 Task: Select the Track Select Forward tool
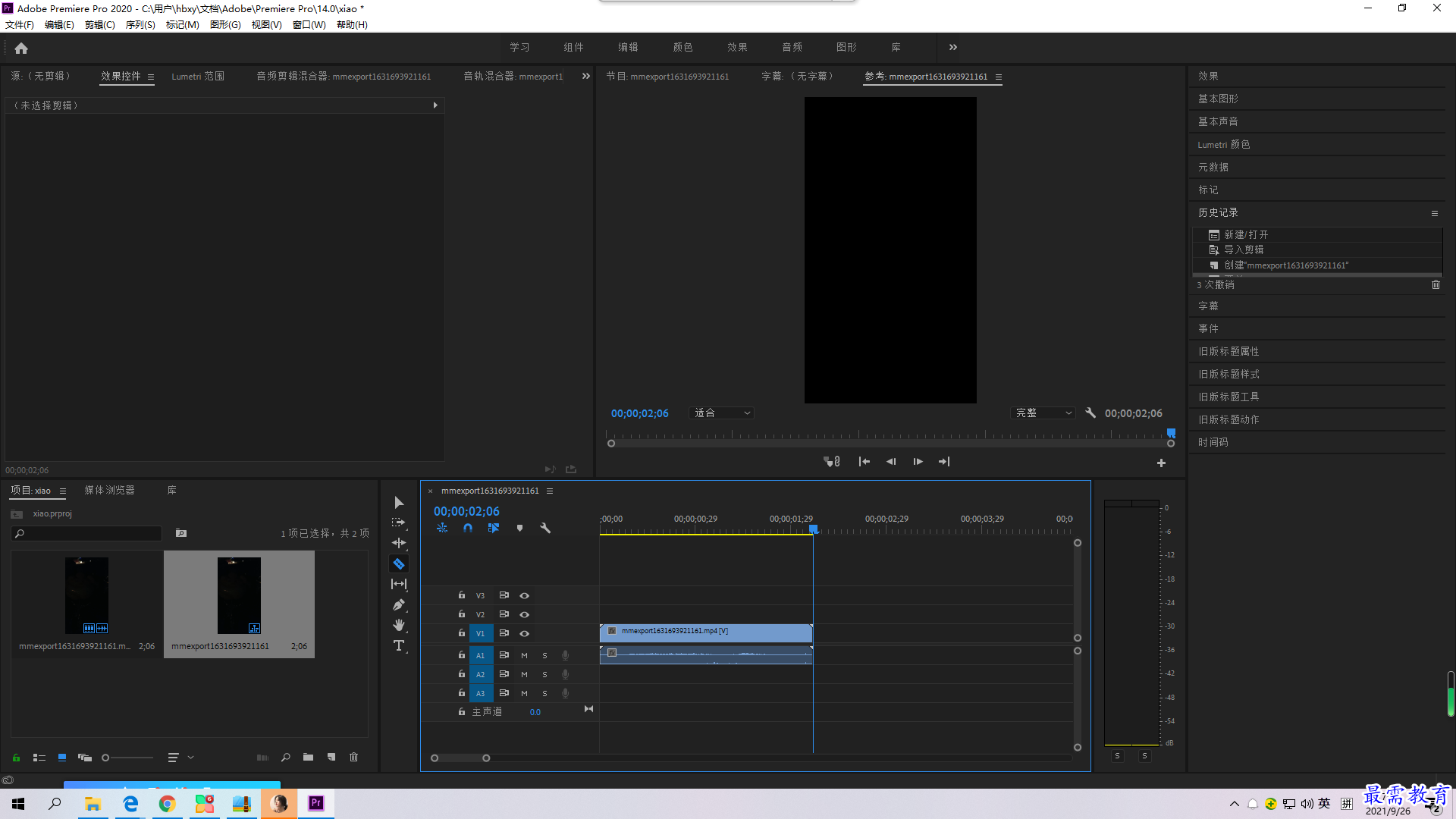pyautogui.click(x=399, y=523)
